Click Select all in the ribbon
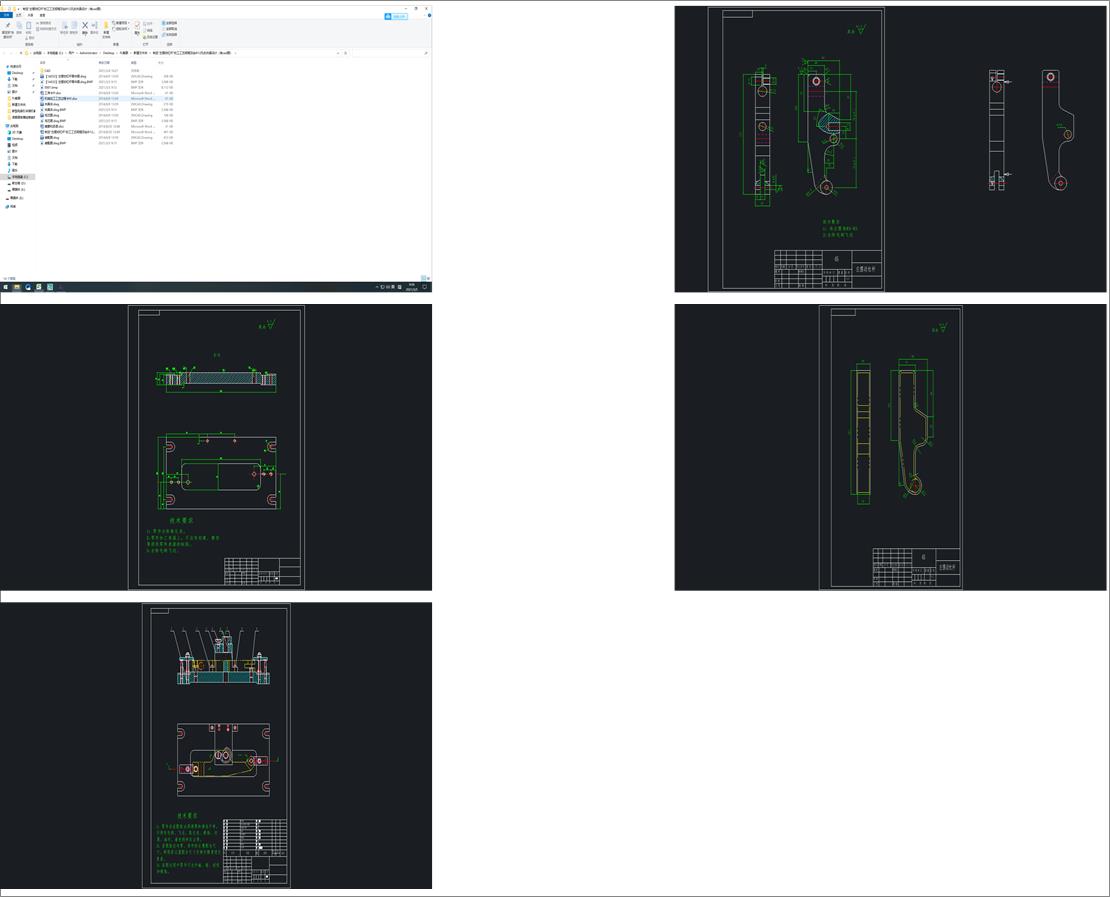 169,23
